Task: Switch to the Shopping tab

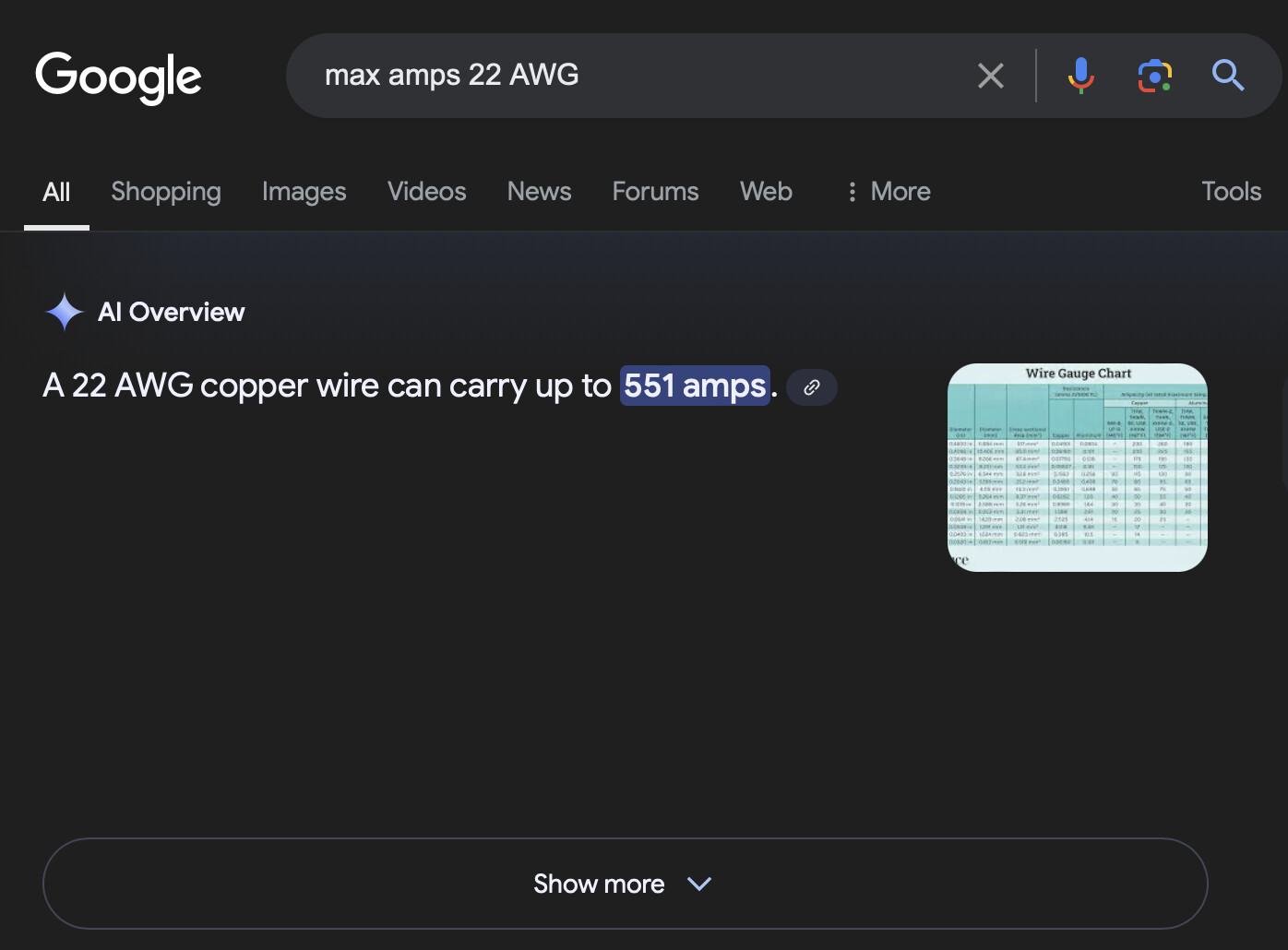Action: point(166,192)
